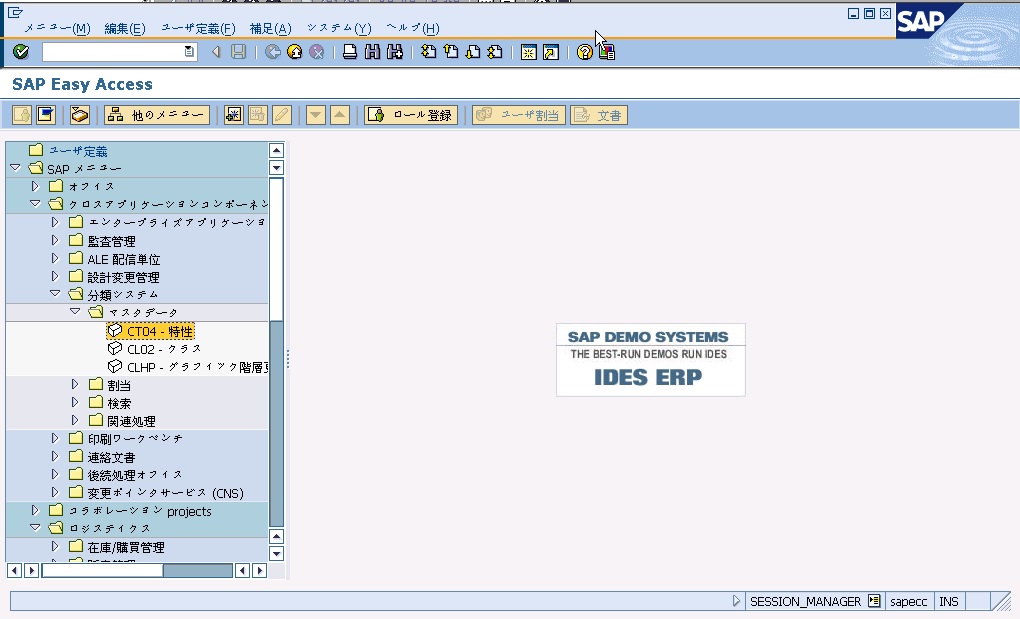The height and width of the screenshot is (619, 1020).
Task: Click the Find Next binoculars-plus icon
Action: (x=395, y=51)
